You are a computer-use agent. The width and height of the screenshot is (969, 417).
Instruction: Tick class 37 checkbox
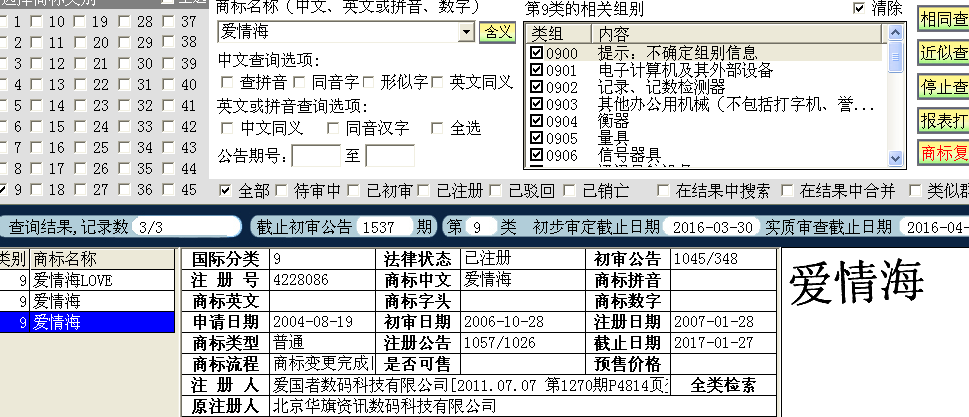(168, 22)
